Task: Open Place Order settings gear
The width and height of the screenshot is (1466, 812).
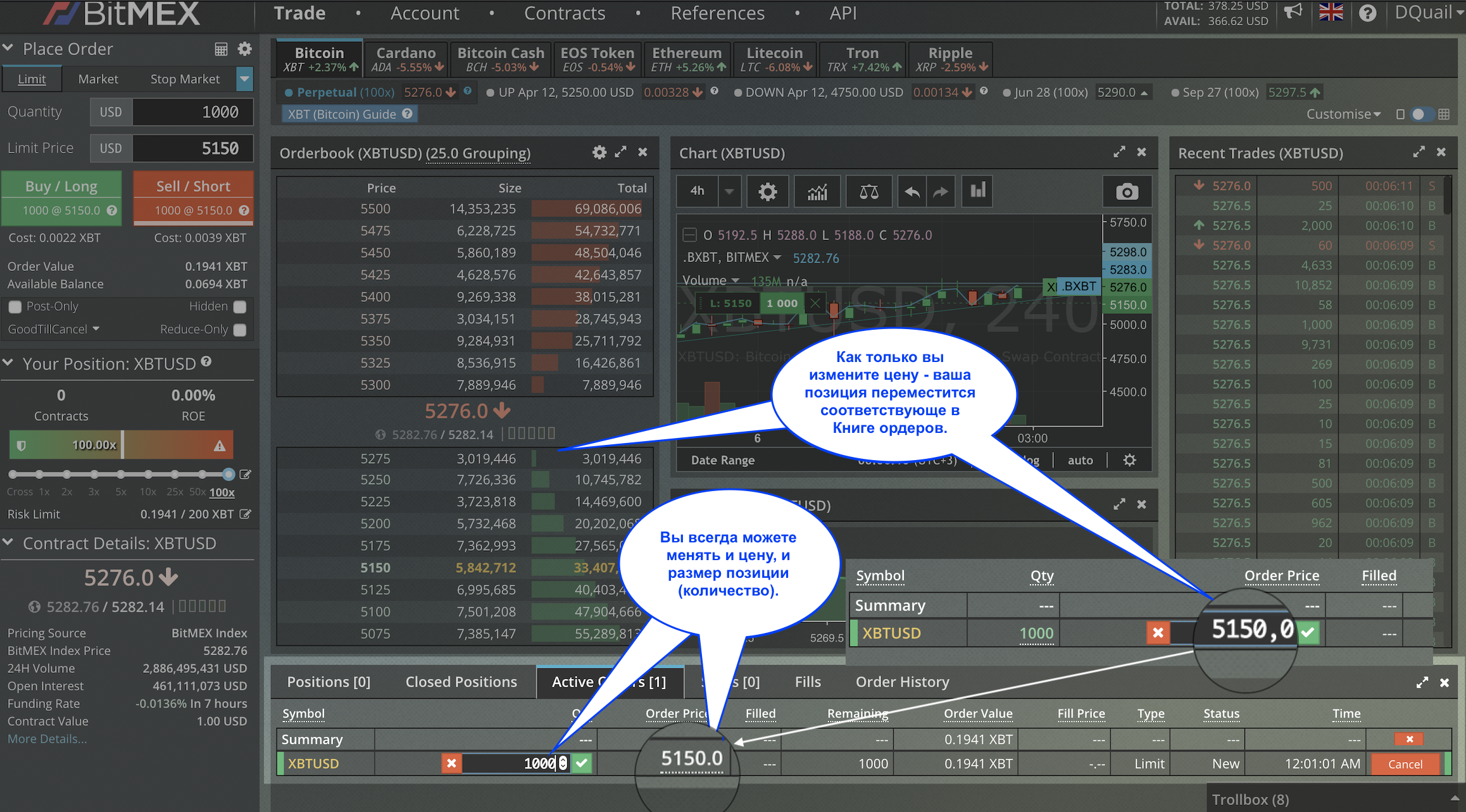Action: pos(245,49)
